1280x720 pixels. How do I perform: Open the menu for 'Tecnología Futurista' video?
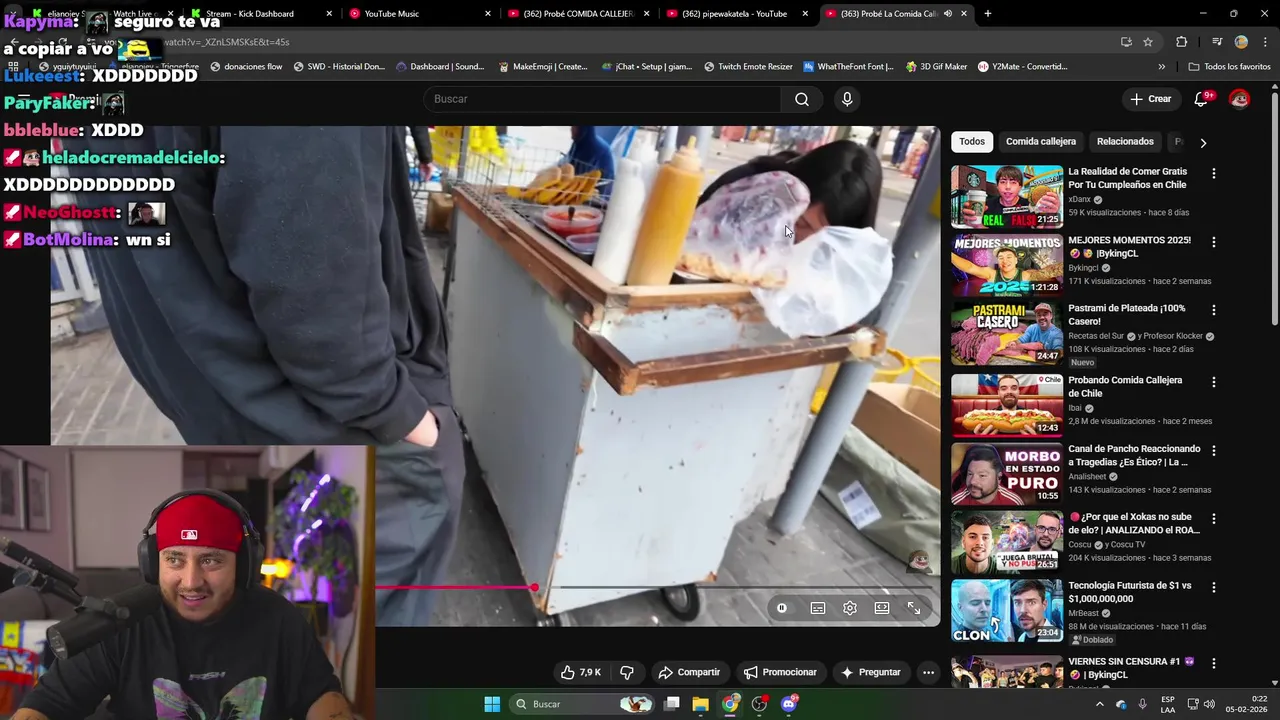click(1214, 587)
